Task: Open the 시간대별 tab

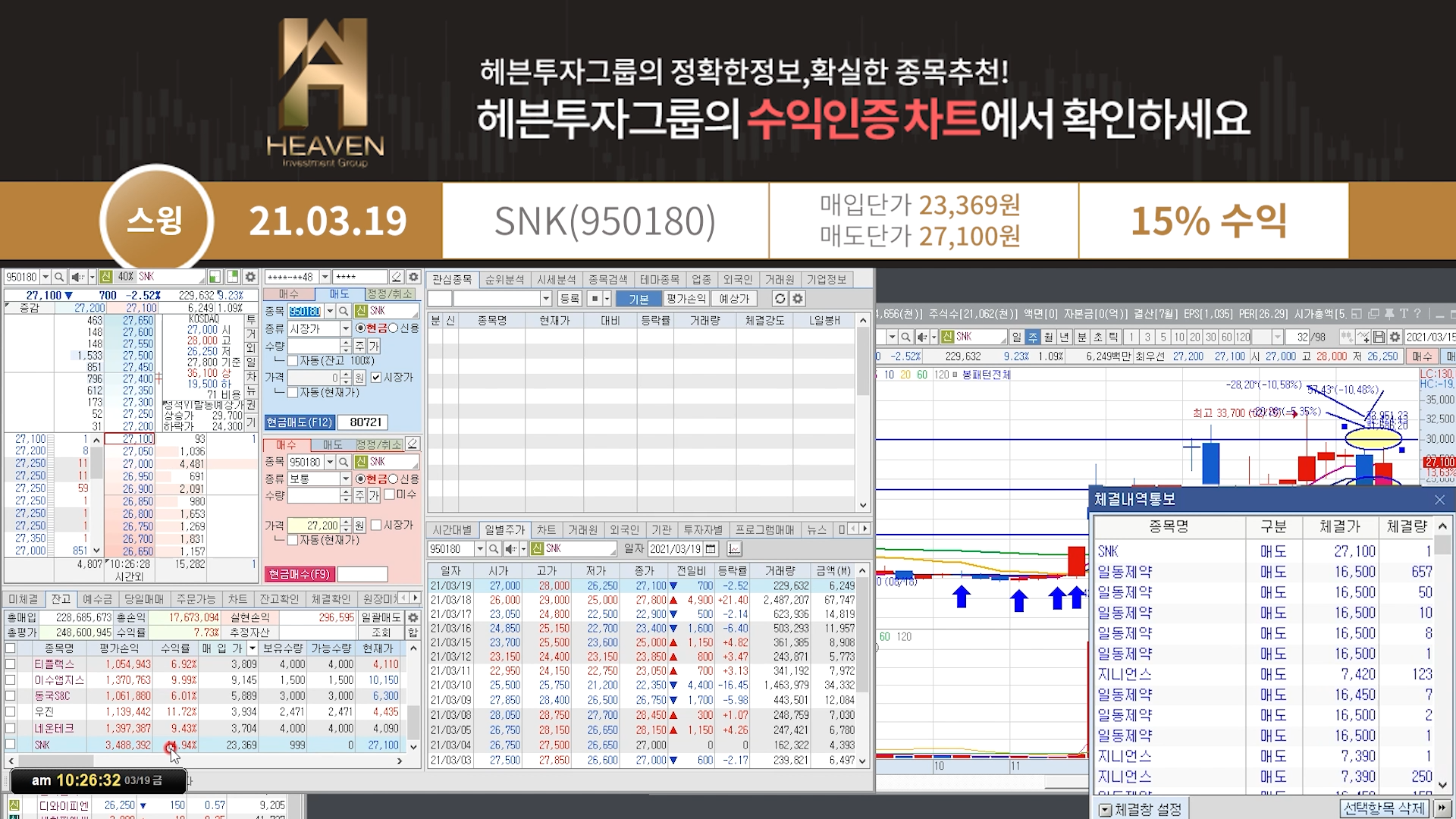Action: pyautogui.click(x=452, y=529)
